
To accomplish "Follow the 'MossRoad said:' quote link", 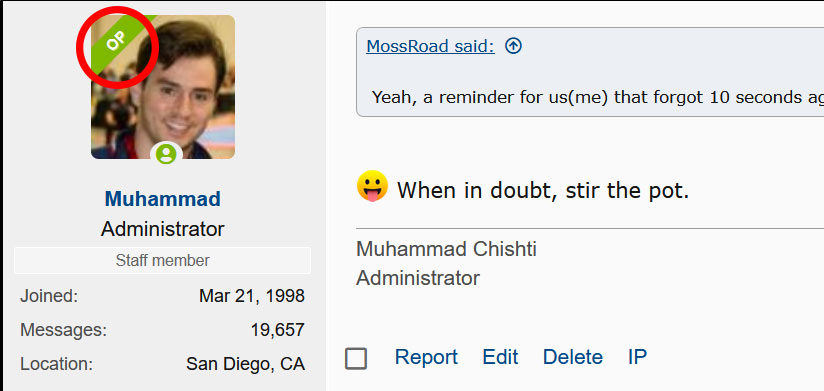I will tap(430, 46).
